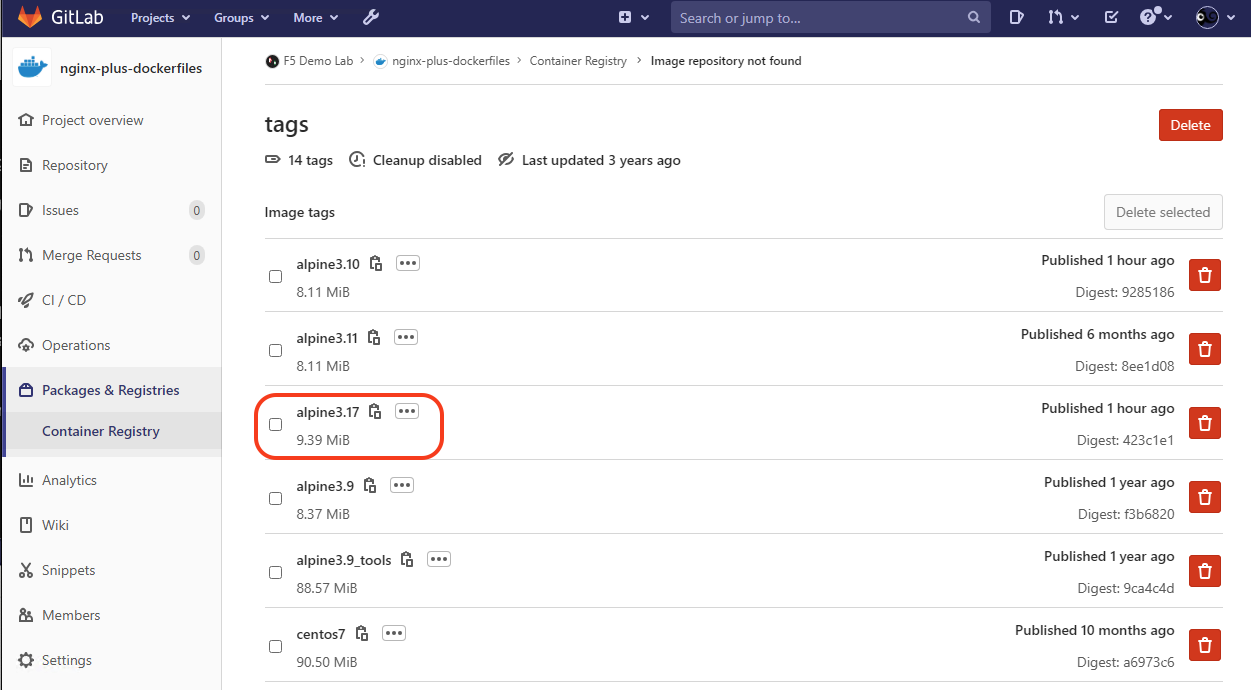Check the centos7 tag checkbox
Viewport: 1251px width, 690px height.
276,646
